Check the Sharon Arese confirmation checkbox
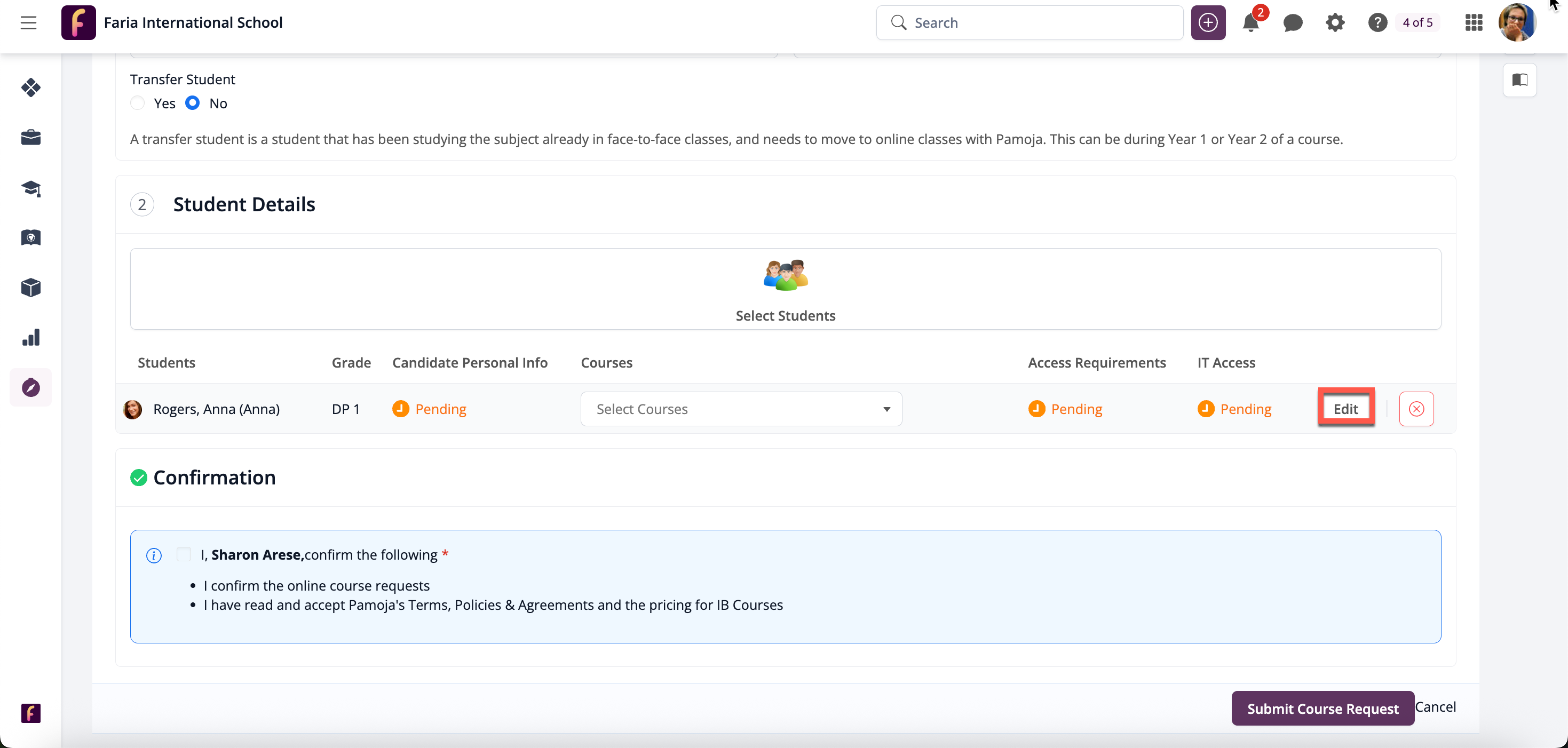 coord(183,554)
